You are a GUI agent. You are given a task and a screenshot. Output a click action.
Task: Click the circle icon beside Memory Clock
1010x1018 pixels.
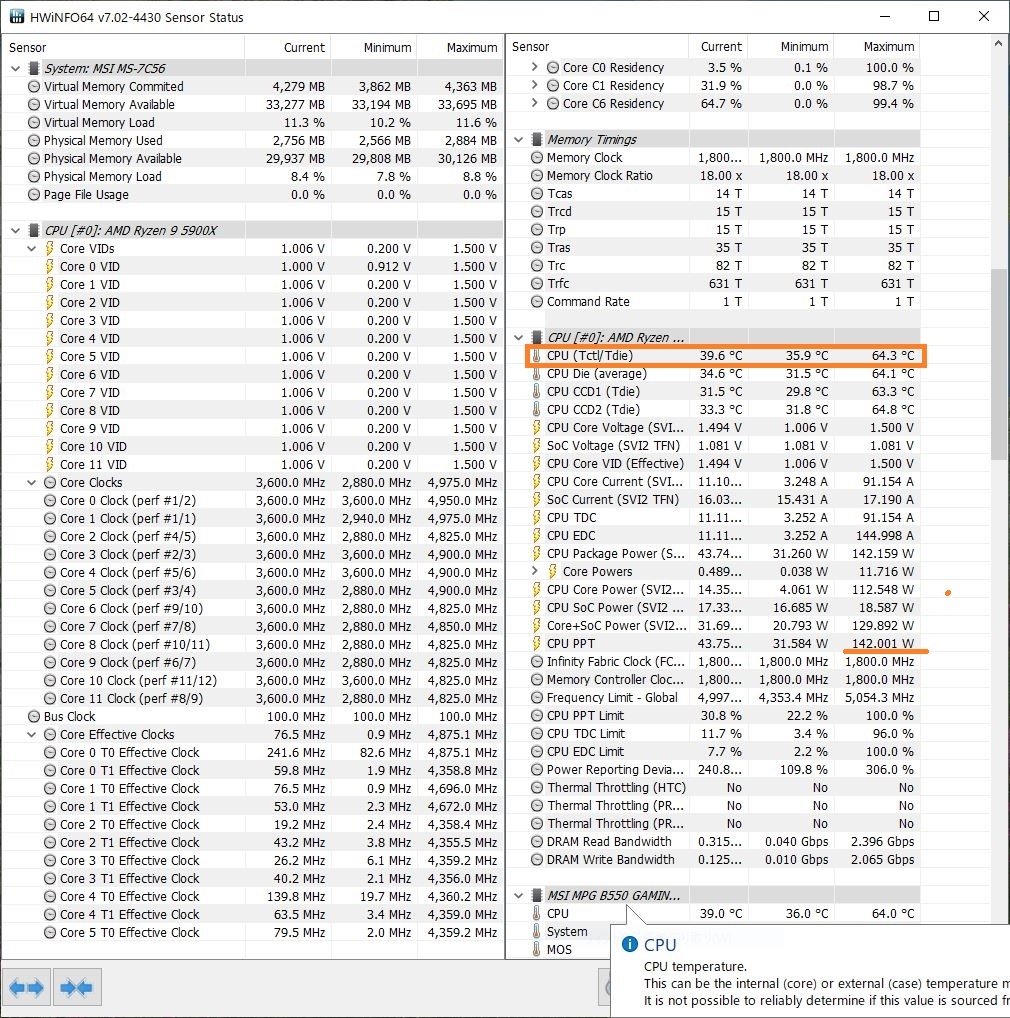[x=537, y=157]
